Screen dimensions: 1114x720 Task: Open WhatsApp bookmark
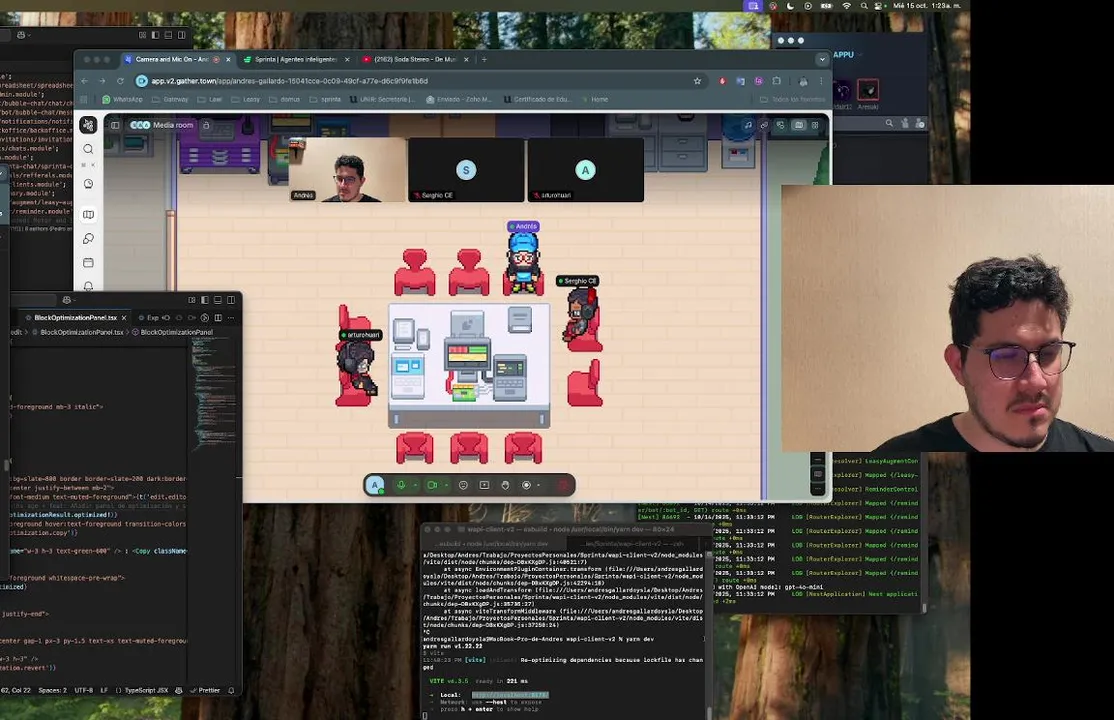click(122, 100)
